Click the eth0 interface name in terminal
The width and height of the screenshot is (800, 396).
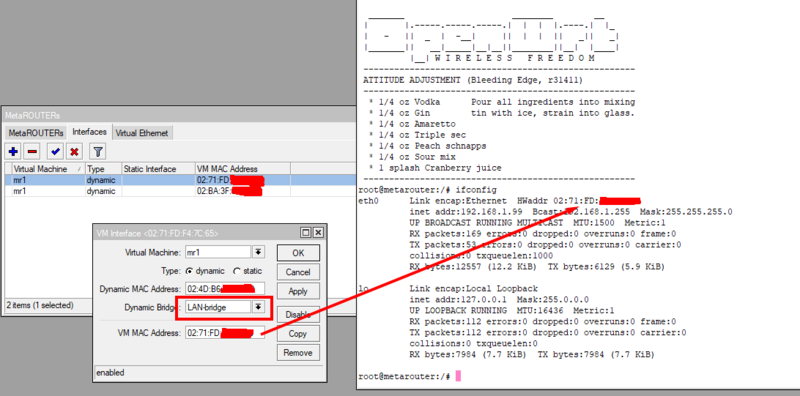pos(368,201)
